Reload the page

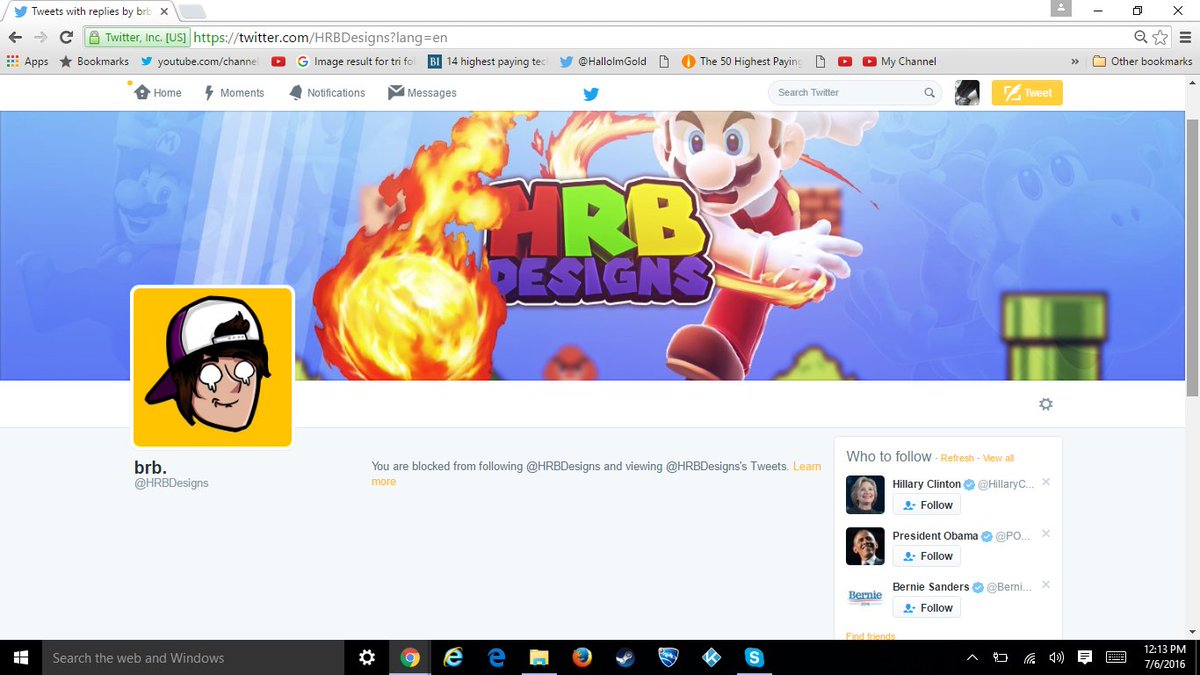(x=66, y=37)
